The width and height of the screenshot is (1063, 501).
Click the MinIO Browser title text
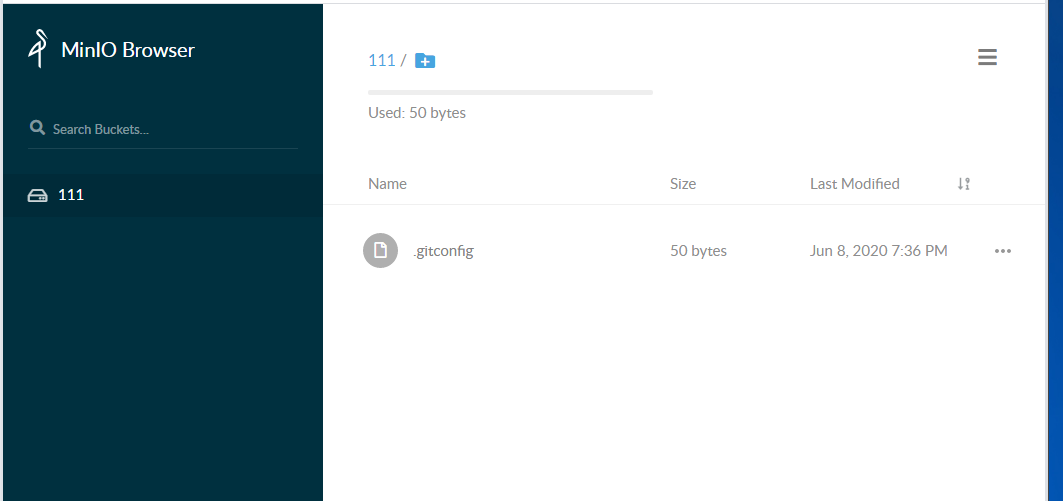[x=128, y=50]
